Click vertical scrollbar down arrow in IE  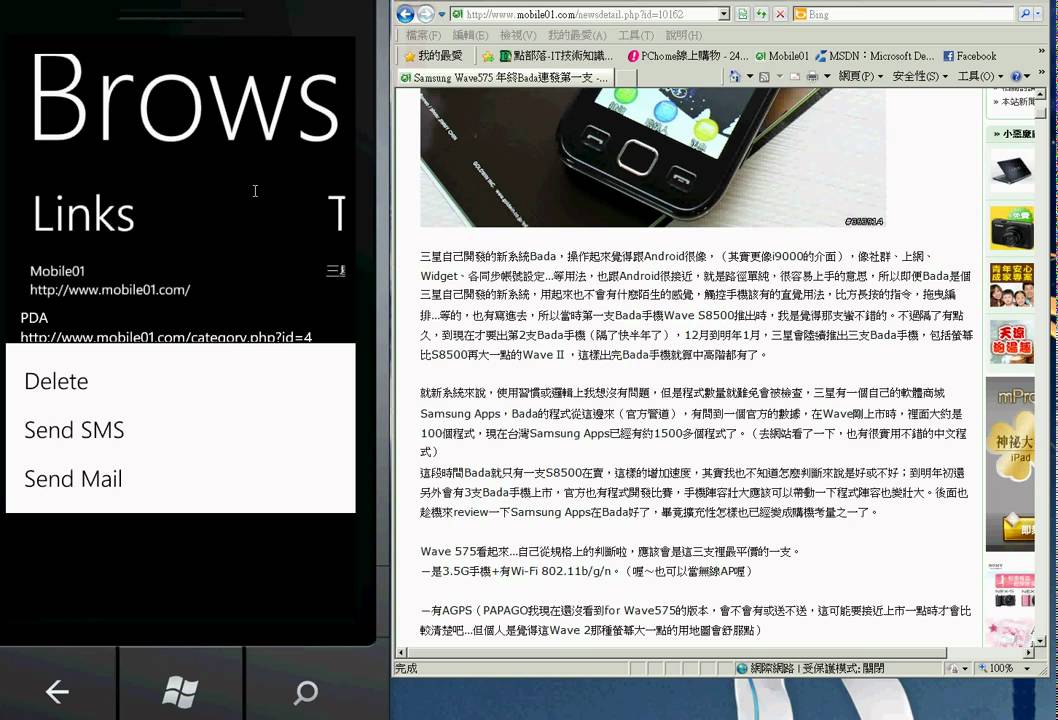tap(1041, 641)
